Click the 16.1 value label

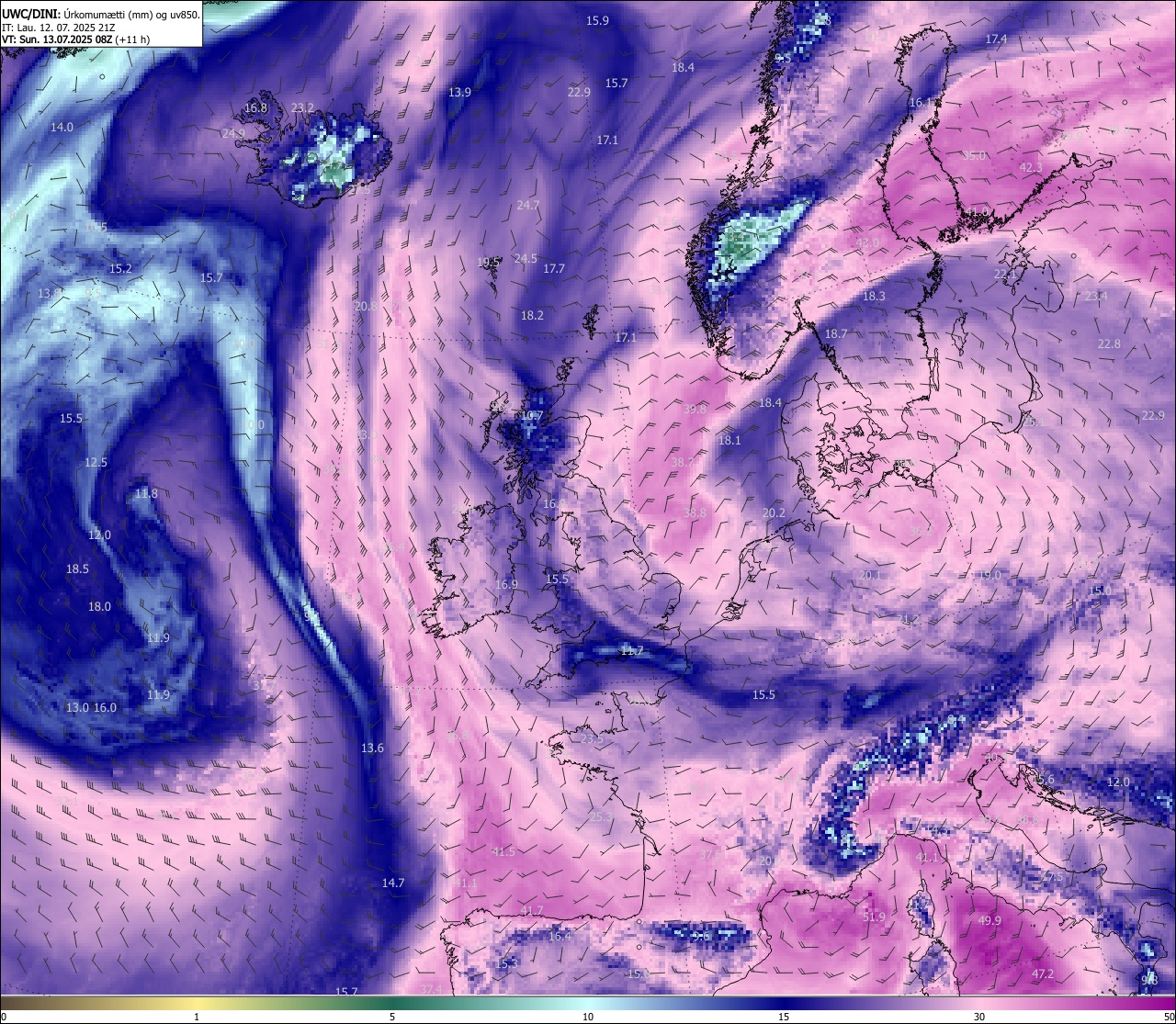pos(921,103)
